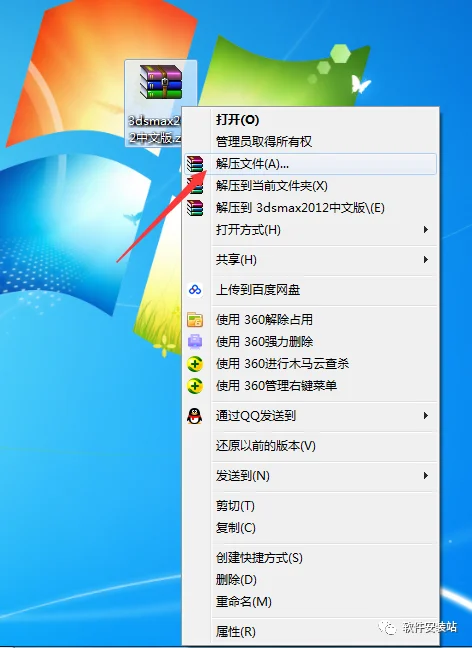Select 使用 360进行木马云查杀
472x648 pixels.
[x=310, y=364]
